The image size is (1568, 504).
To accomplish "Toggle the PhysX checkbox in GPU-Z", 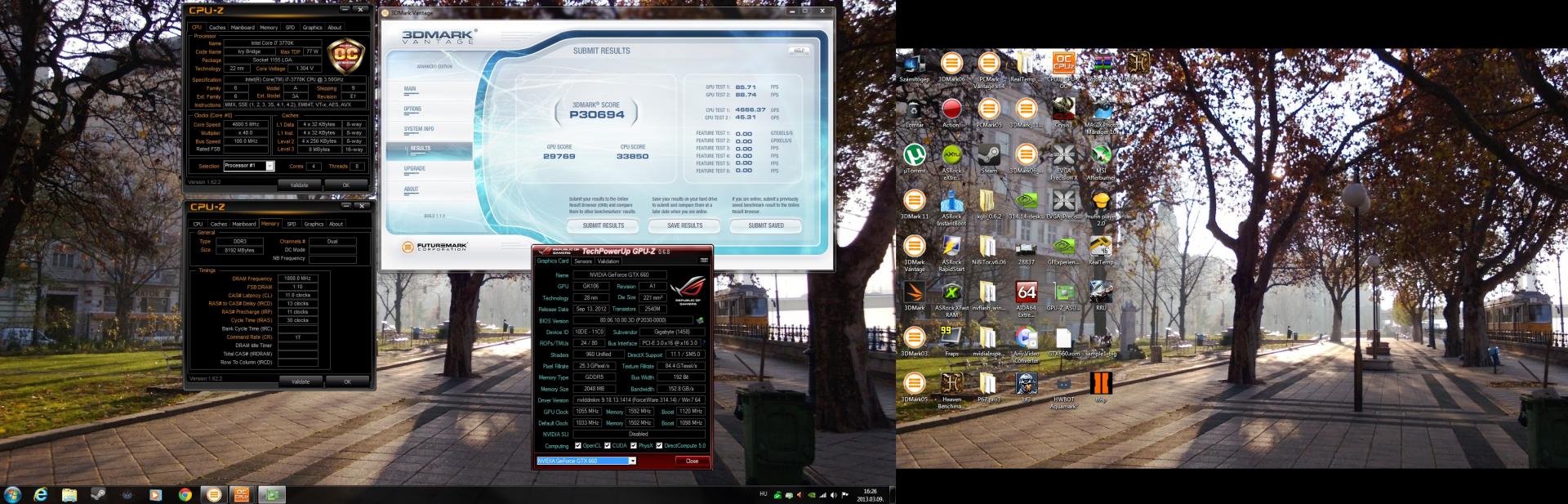I will (x=633, y=445).
